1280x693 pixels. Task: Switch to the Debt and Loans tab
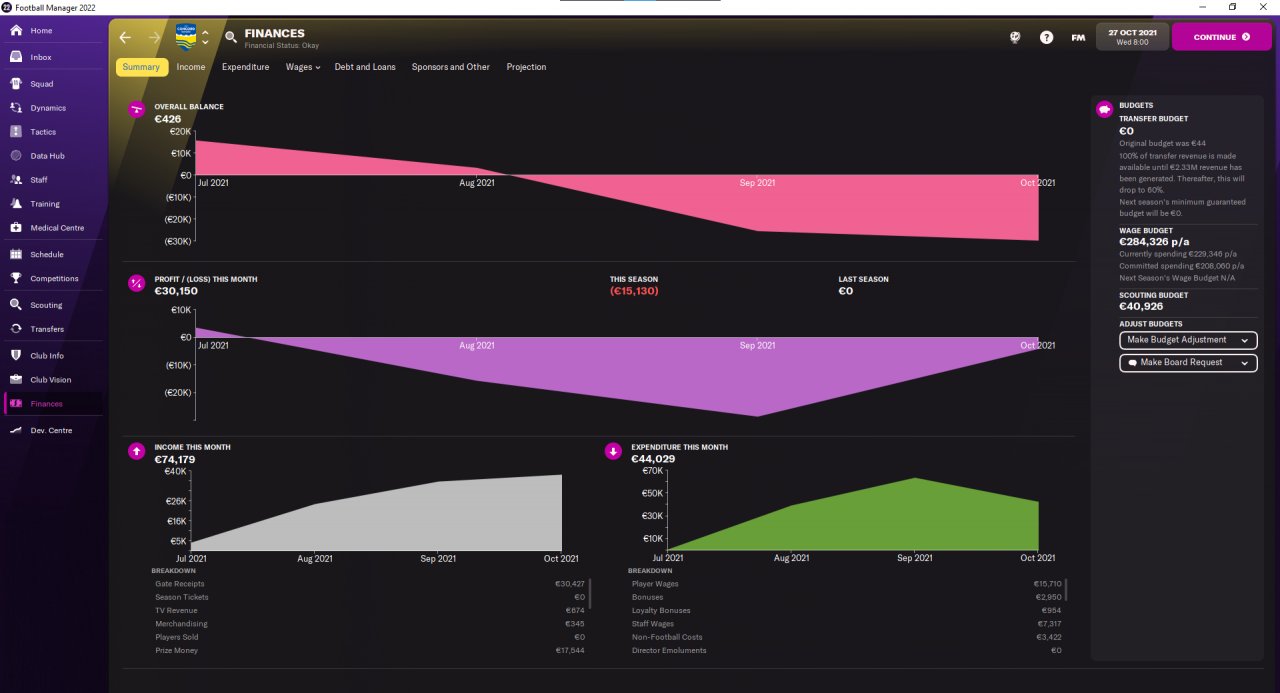click(365, 67)
